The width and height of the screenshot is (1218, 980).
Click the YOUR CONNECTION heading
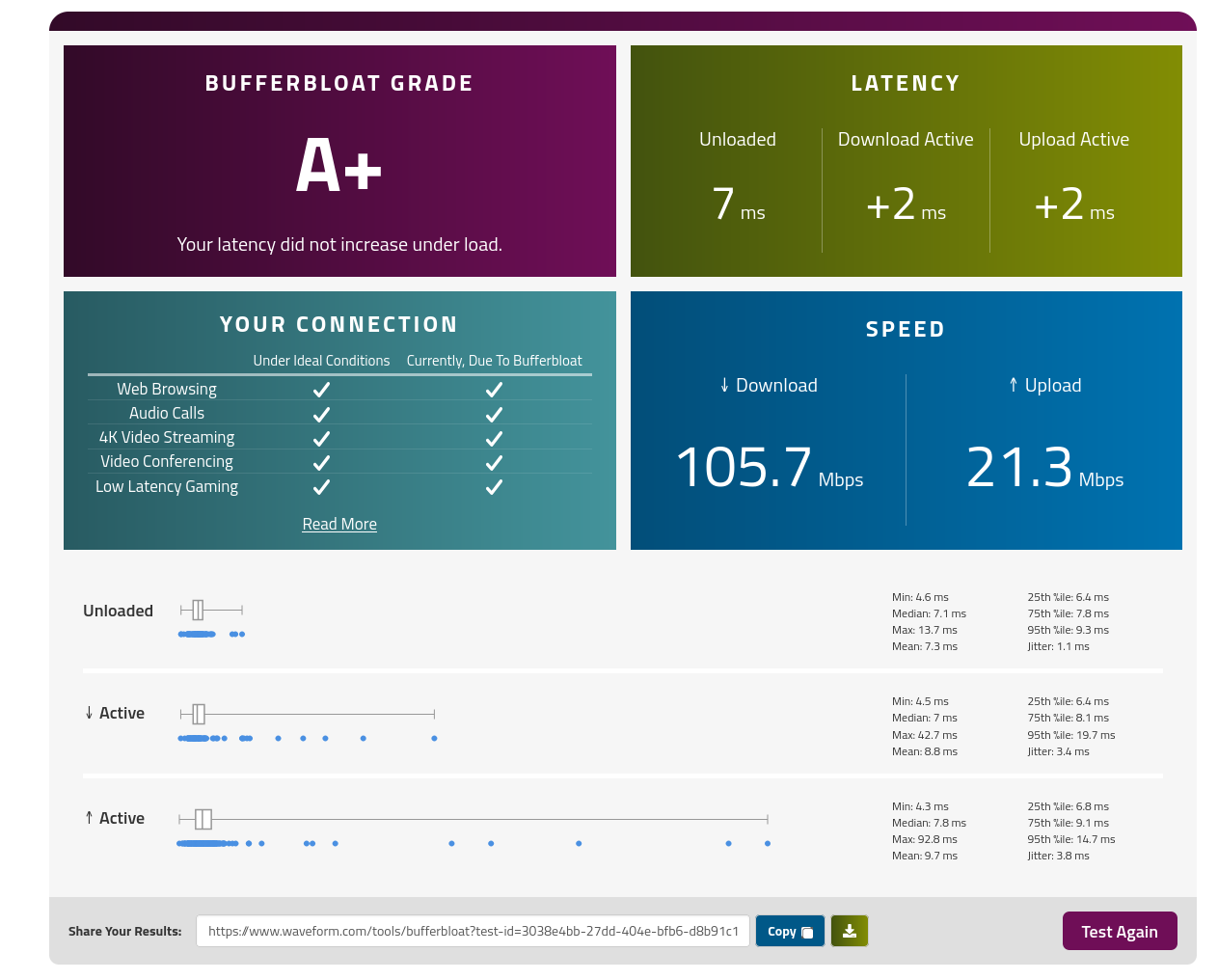[339, 324]
